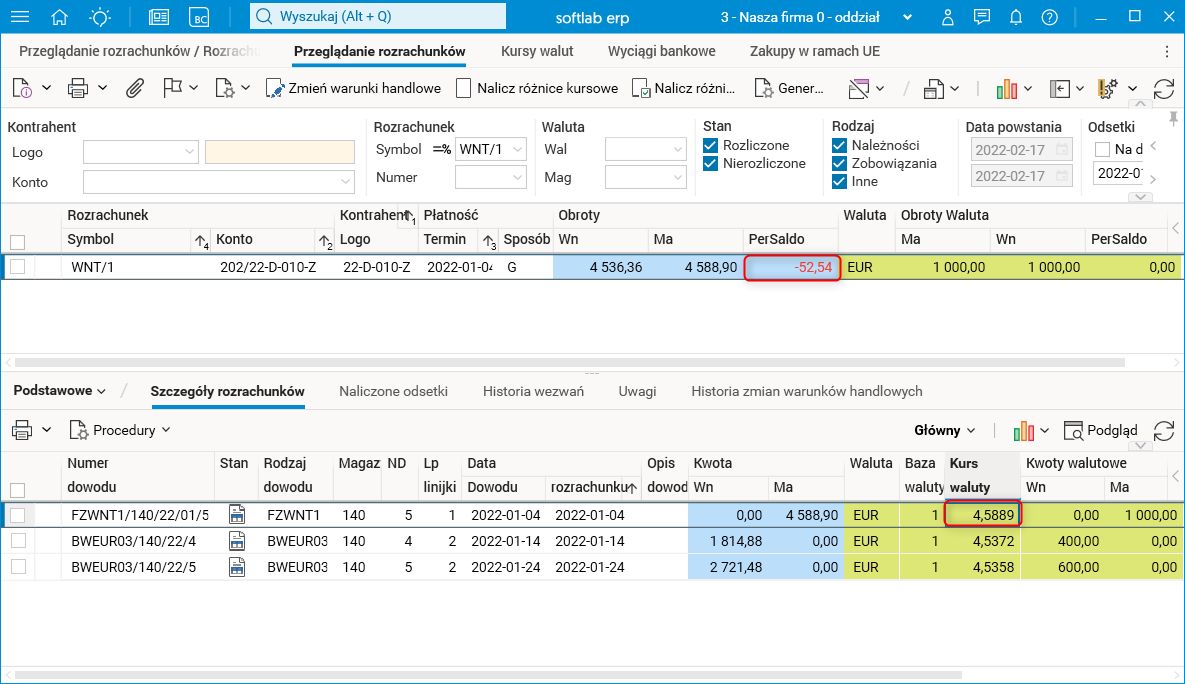Viewport: 1185px width, 684px height.
Task: Click the paperclip attachments icon
Action: [134, 88]
